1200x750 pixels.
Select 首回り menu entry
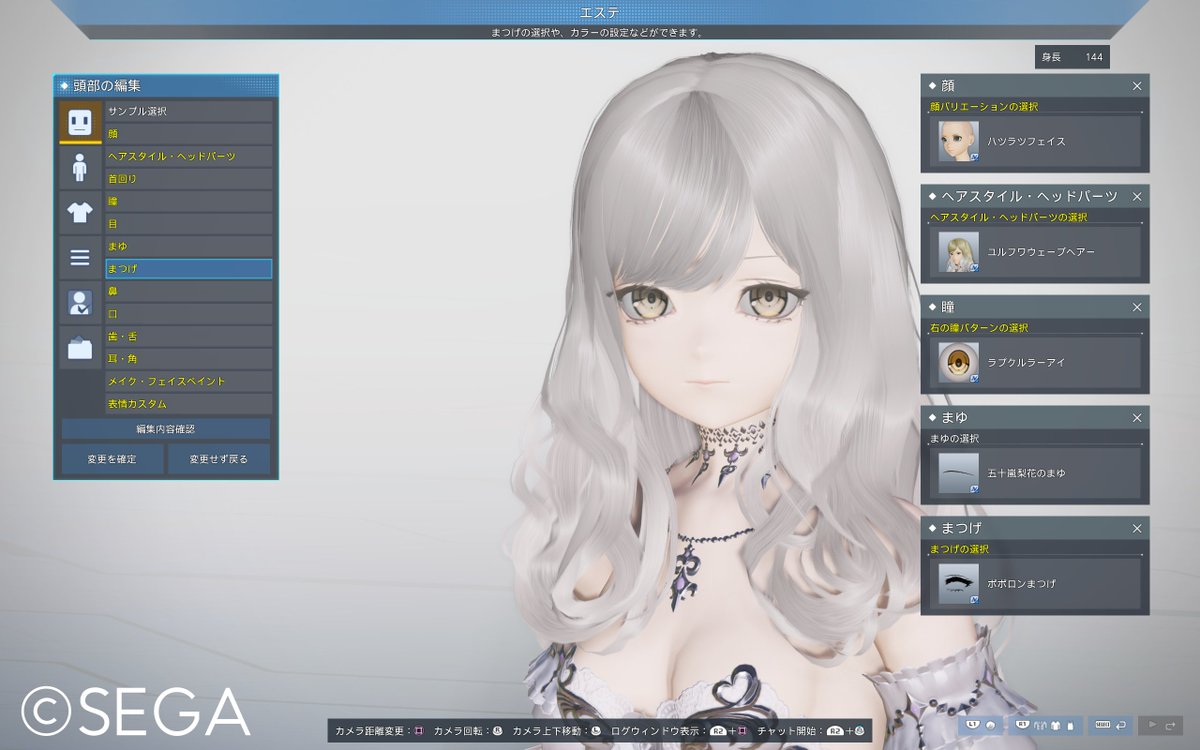(189, 179)
